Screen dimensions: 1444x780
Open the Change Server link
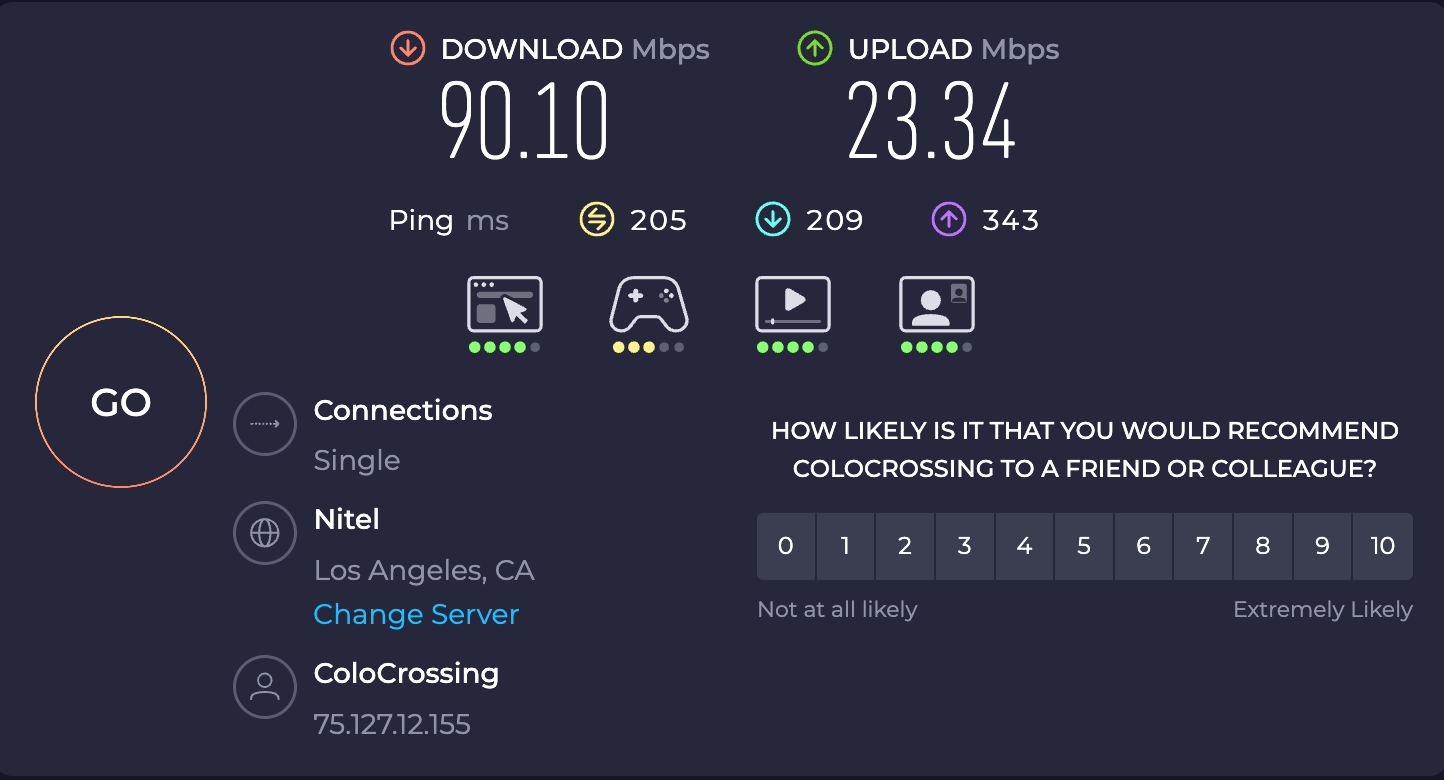pyautogui.click(x=416, y=614)
